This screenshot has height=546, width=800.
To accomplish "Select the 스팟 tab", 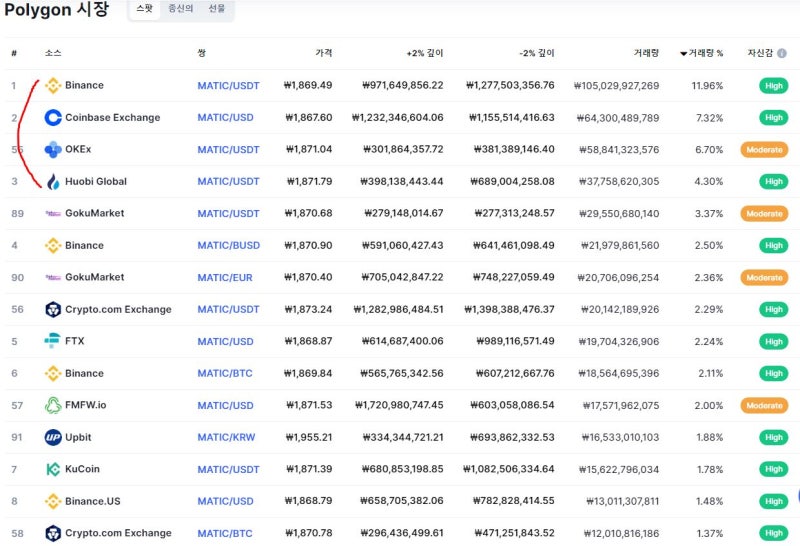I will tap(144, 9).
